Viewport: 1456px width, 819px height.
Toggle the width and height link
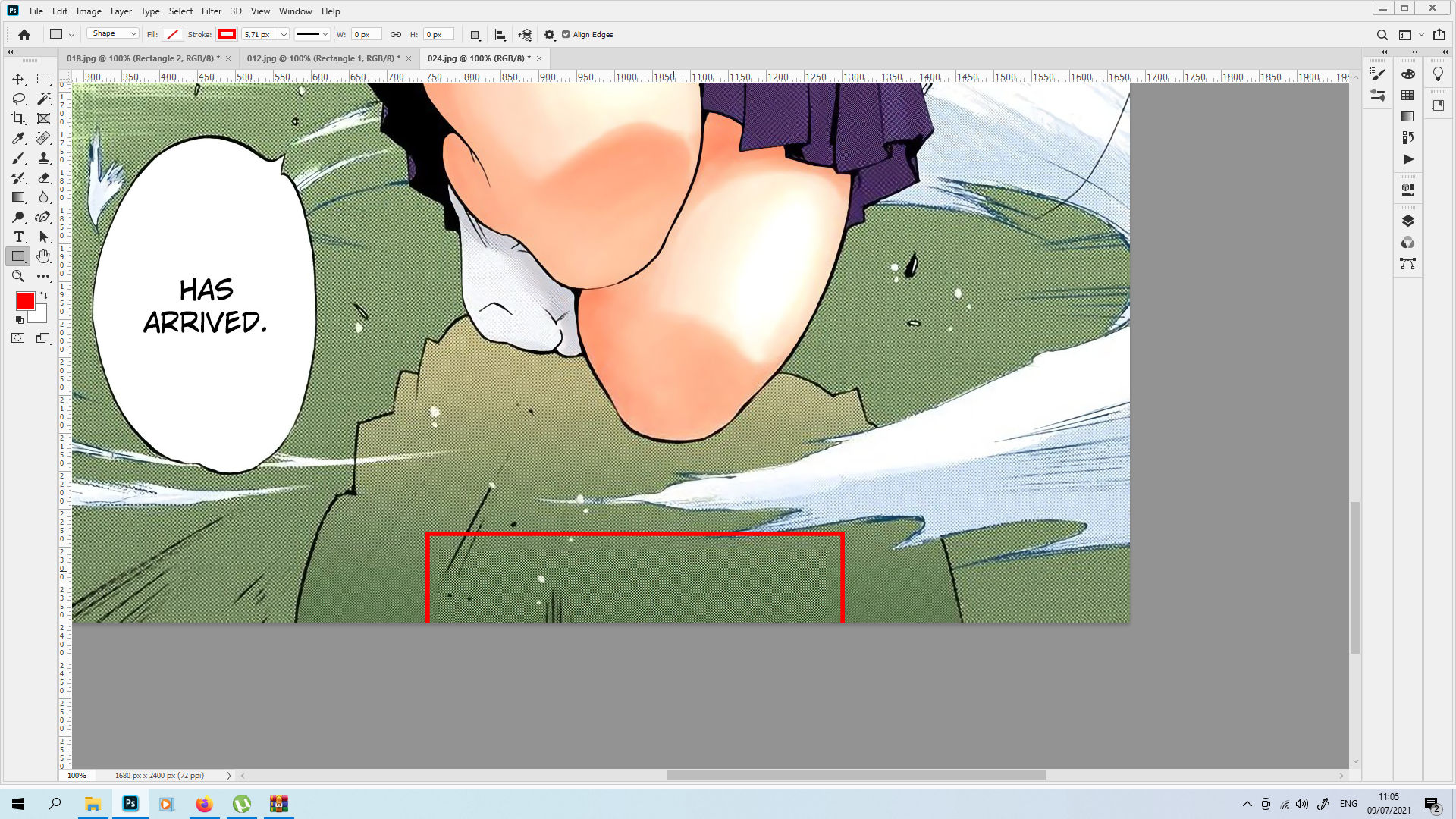396,34
